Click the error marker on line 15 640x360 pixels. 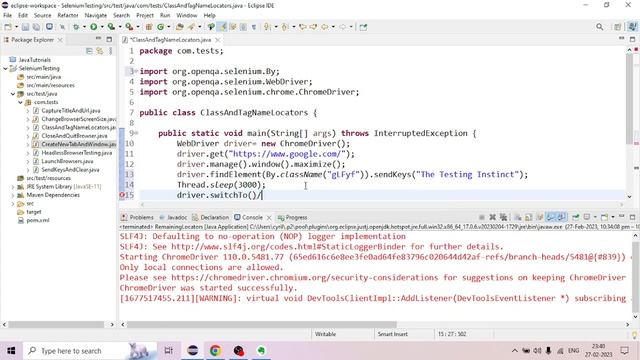122,195
